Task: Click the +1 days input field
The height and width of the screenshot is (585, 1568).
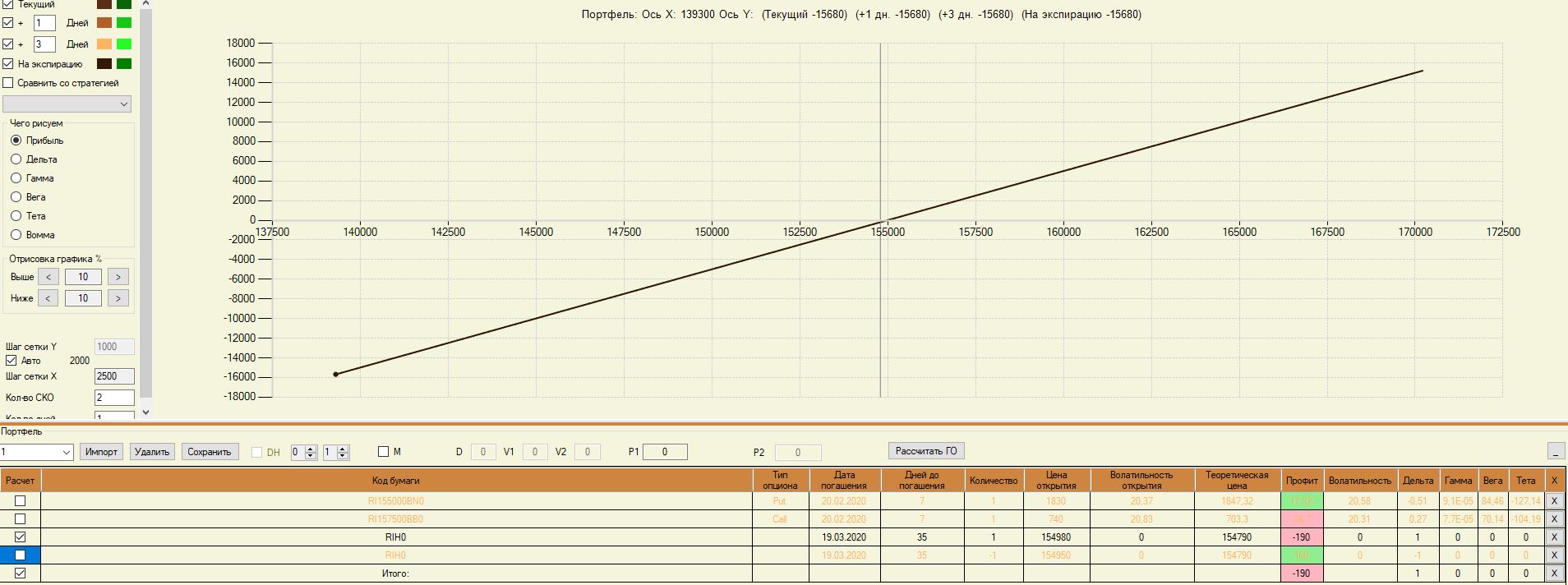Action: tap(44, 23)
